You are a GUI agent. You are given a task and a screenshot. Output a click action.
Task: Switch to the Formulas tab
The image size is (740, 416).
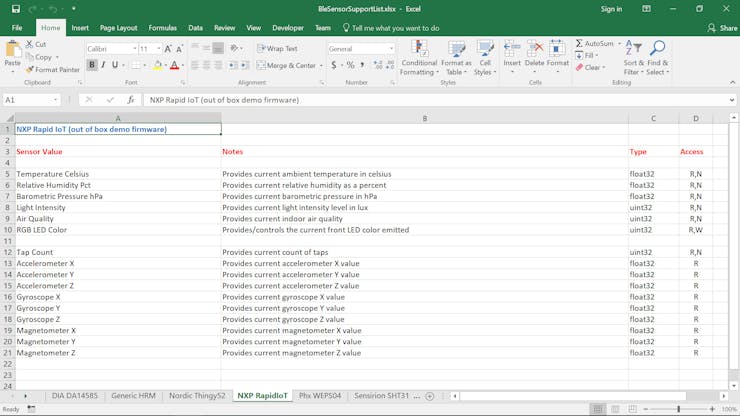pyautogui.click(x=162, y=28)
